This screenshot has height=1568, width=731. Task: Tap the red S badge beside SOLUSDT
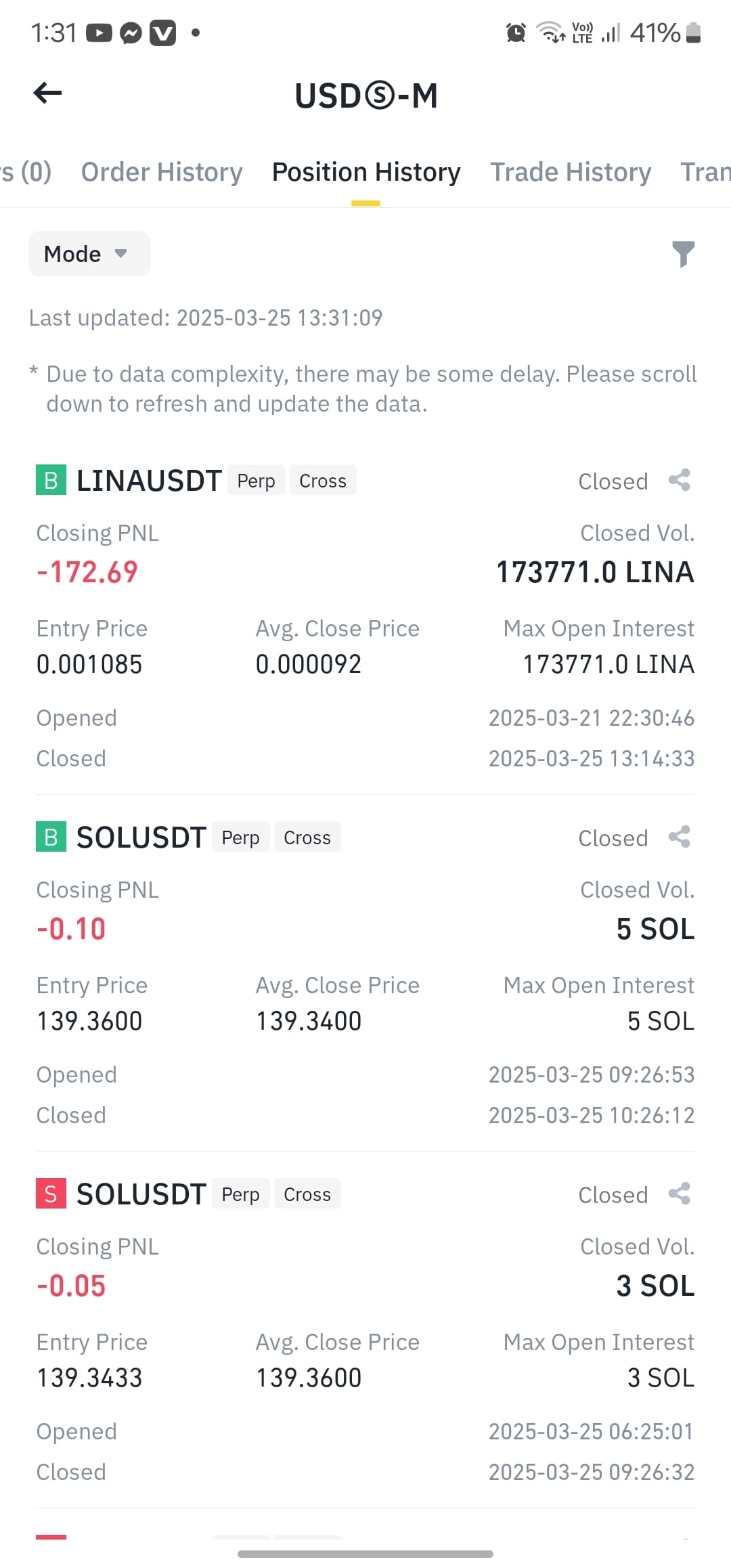coord(51,1194)
